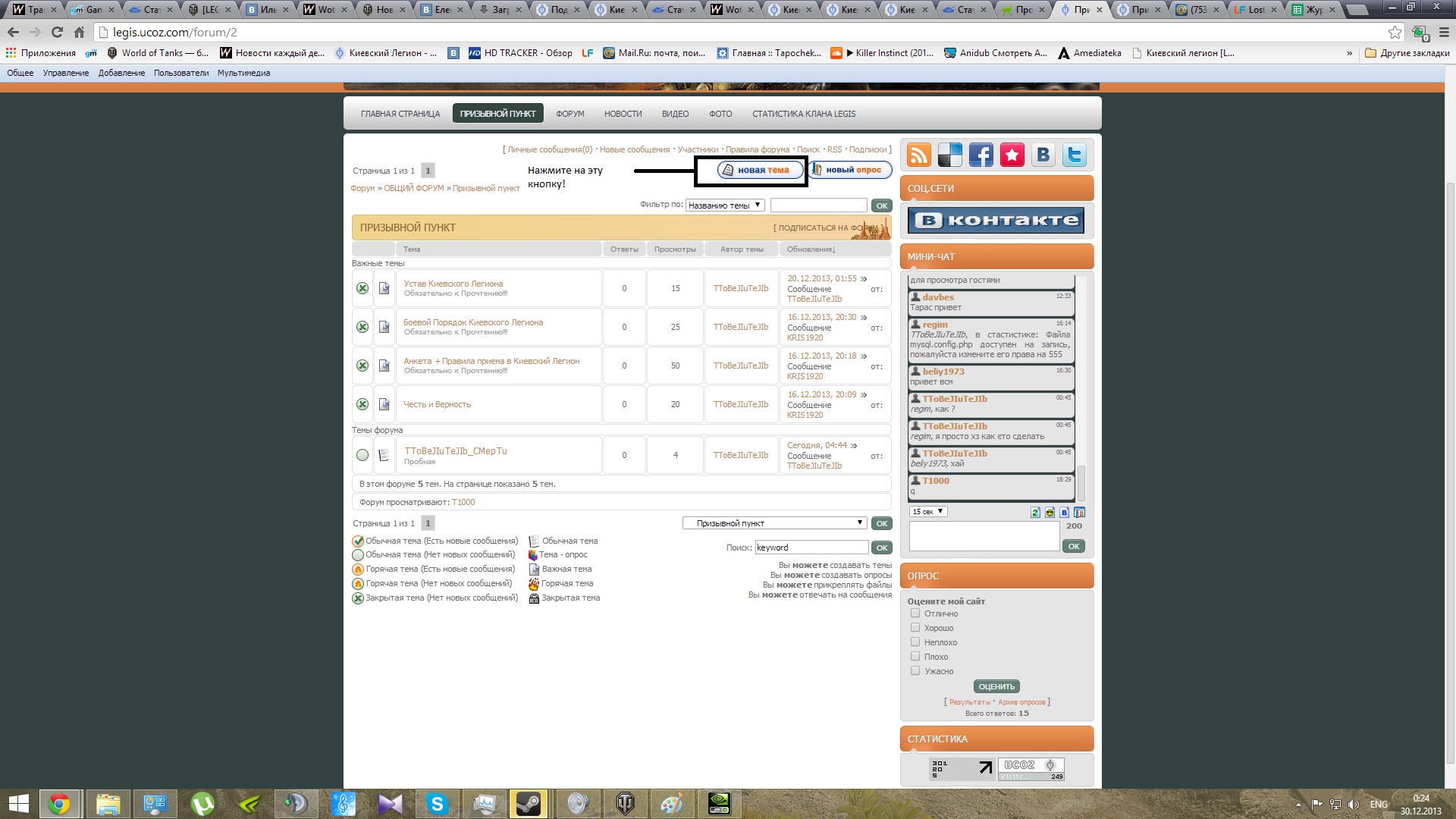The image size is (1456, 819).
Task: Share via the VK 'B' icon
Action: 1043,155
